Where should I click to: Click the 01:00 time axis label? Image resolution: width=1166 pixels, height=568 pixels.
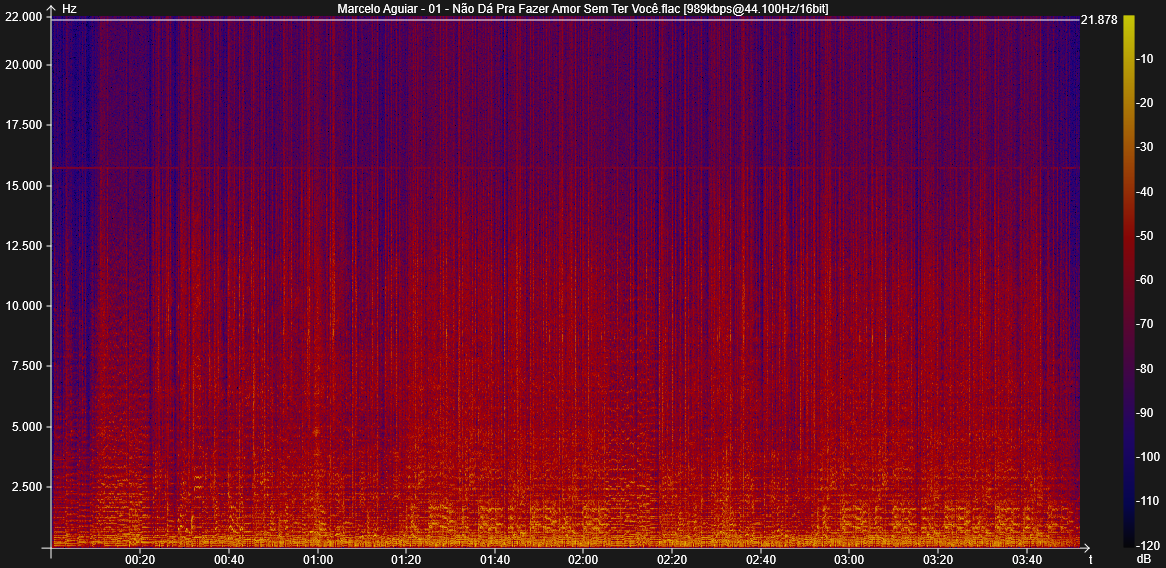pyautogui.click(x=317, y=559)
